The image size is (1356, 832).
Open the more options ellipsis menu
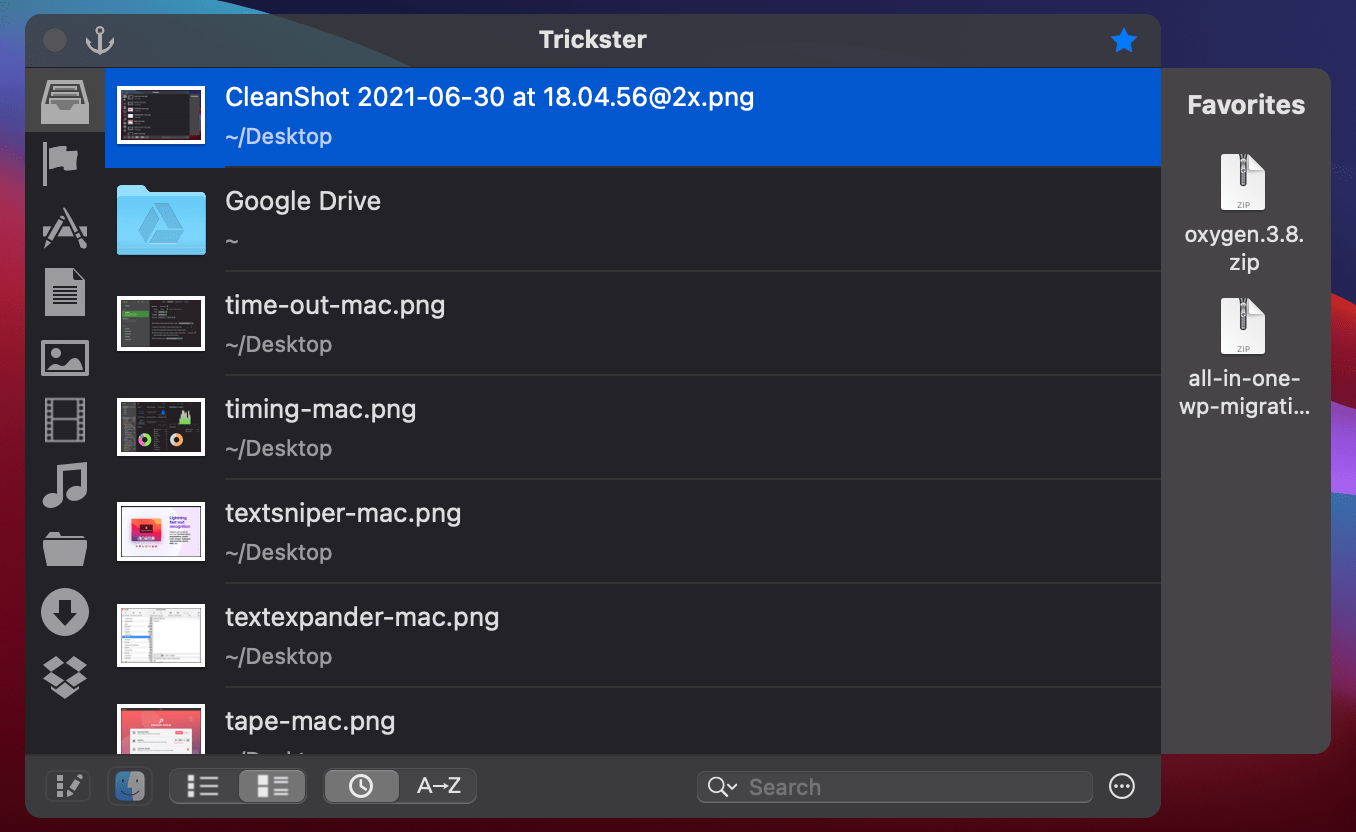pos(1122,787)
